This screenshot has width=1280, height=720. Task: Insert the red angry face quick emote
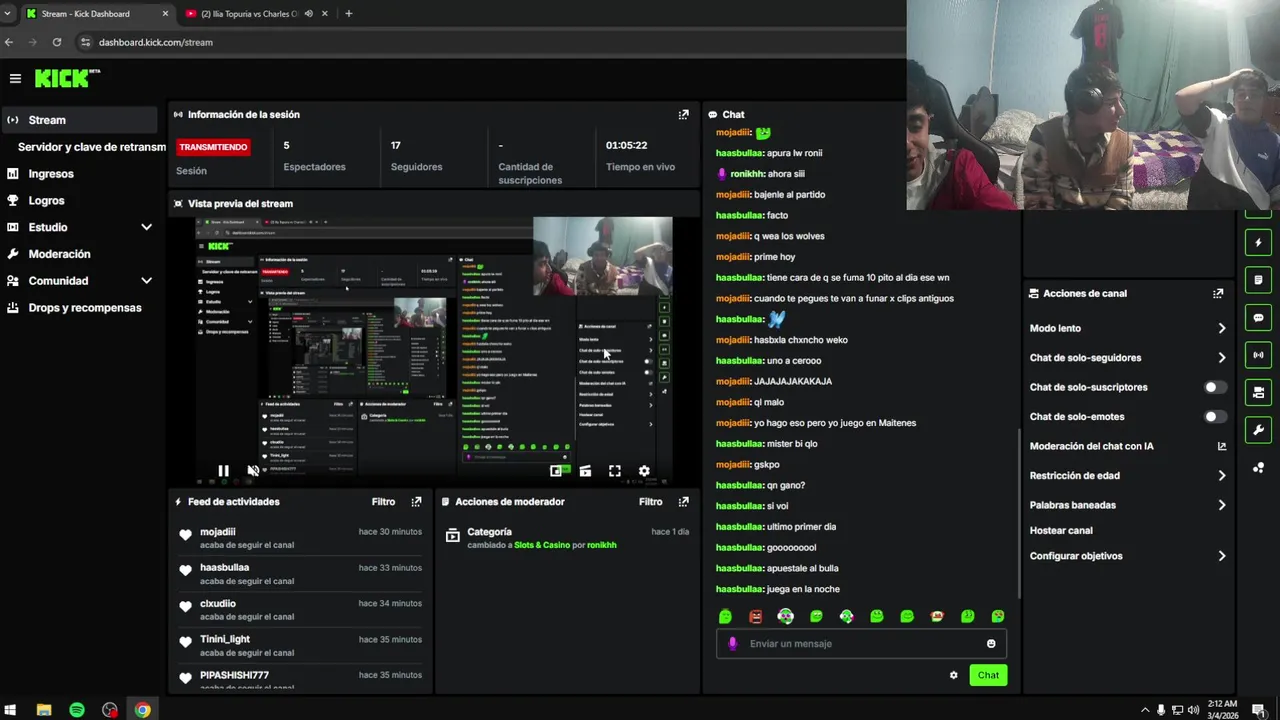tap(755, 617)
